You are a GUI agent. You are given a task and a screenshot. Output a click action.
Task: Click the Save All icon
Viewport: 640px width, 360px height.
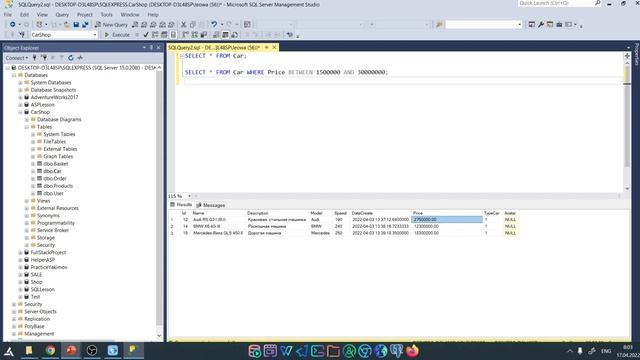pyautogui.click(x=85, y=24)
